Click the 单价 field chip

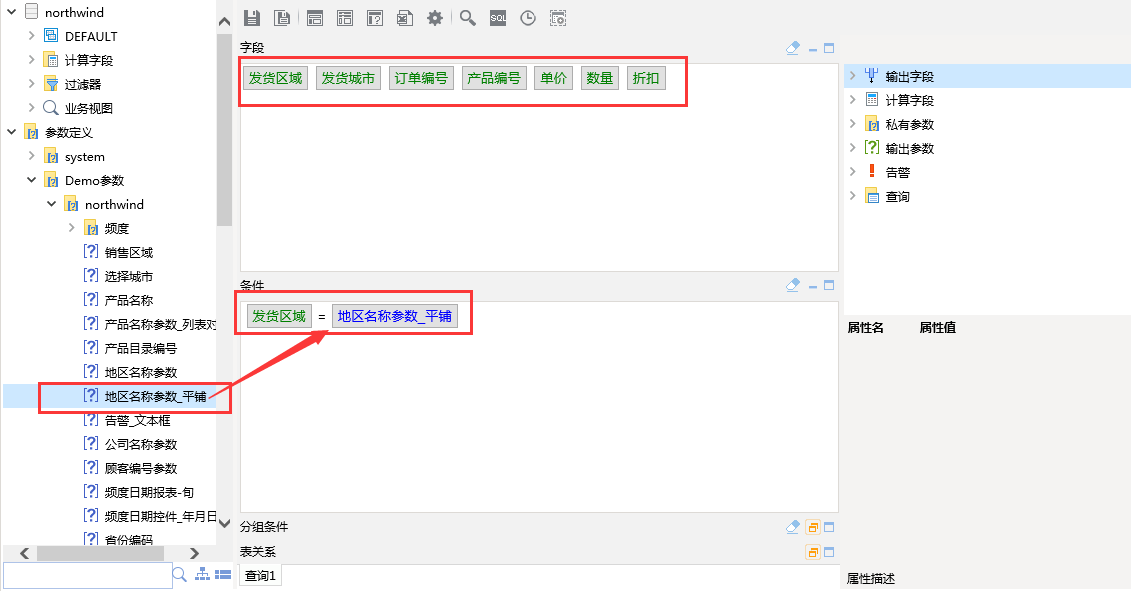[553, 78]
